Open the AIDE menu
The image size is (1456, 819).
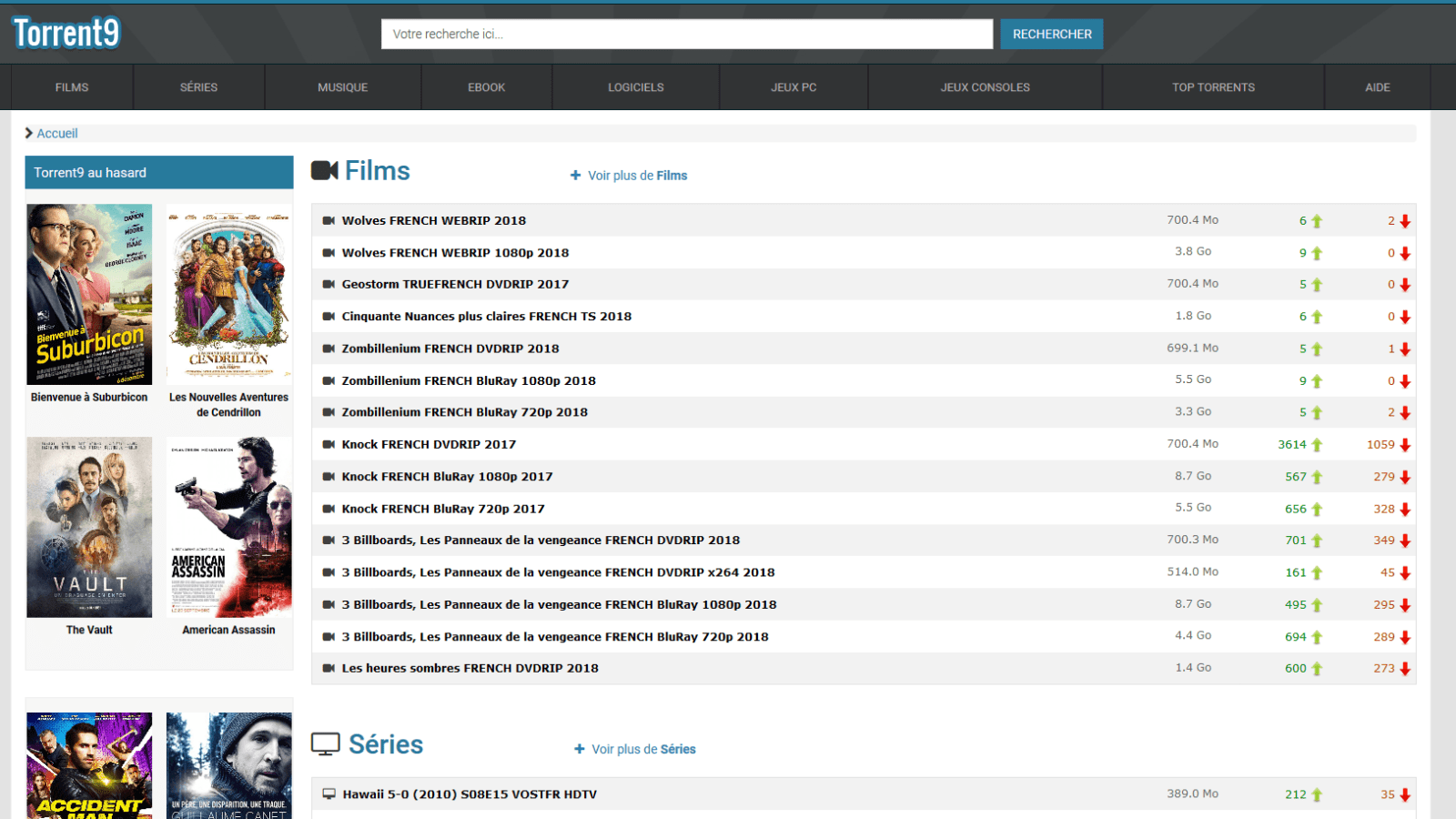point(1378,87)
